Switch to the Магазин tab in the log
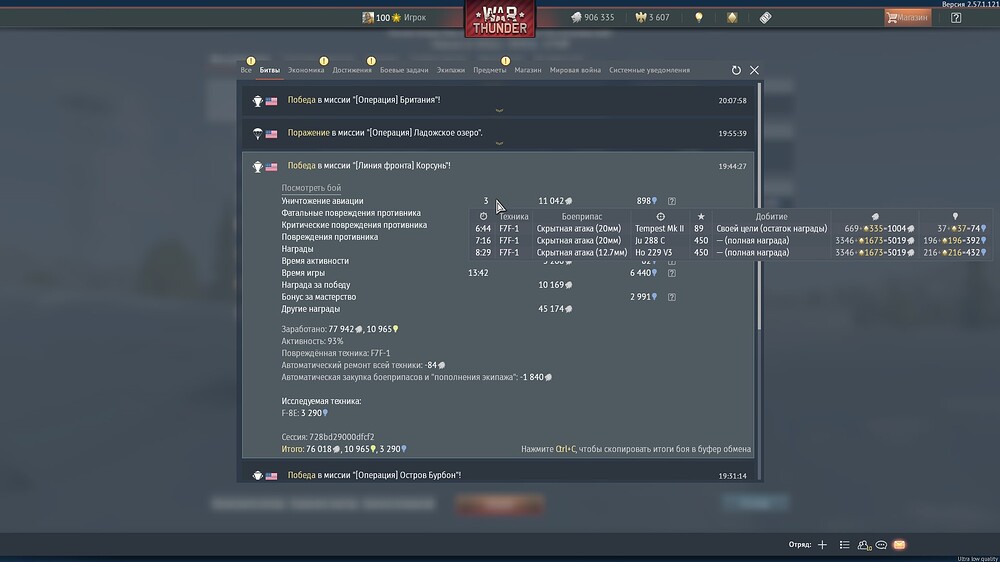The height and width of the screenshot is (562, 1000). [x=527, y=70]
